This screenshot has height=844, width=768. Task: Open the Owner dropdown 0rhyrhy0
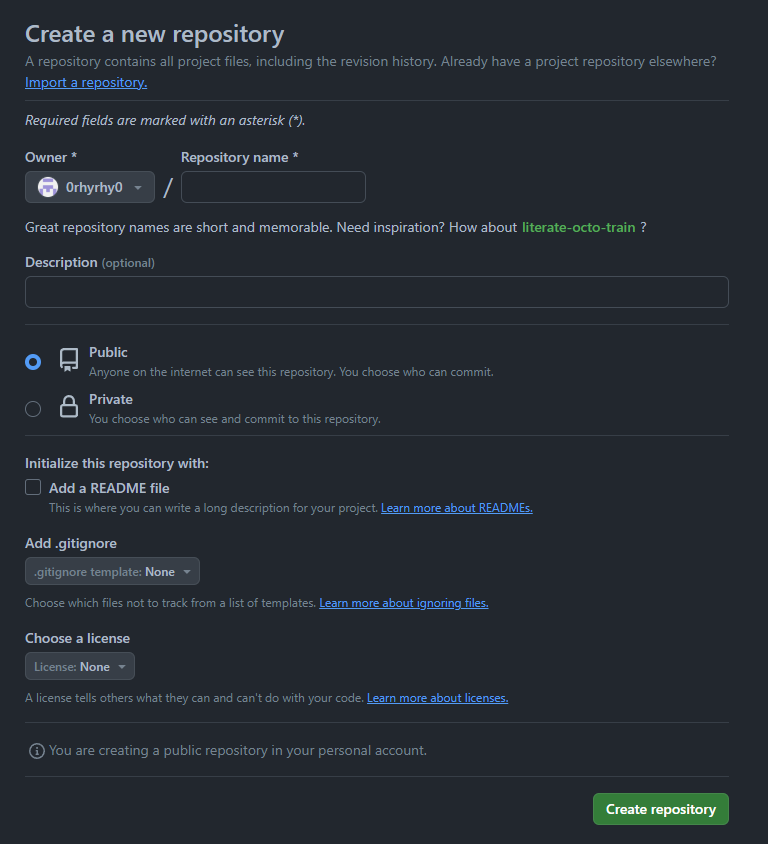90,187
